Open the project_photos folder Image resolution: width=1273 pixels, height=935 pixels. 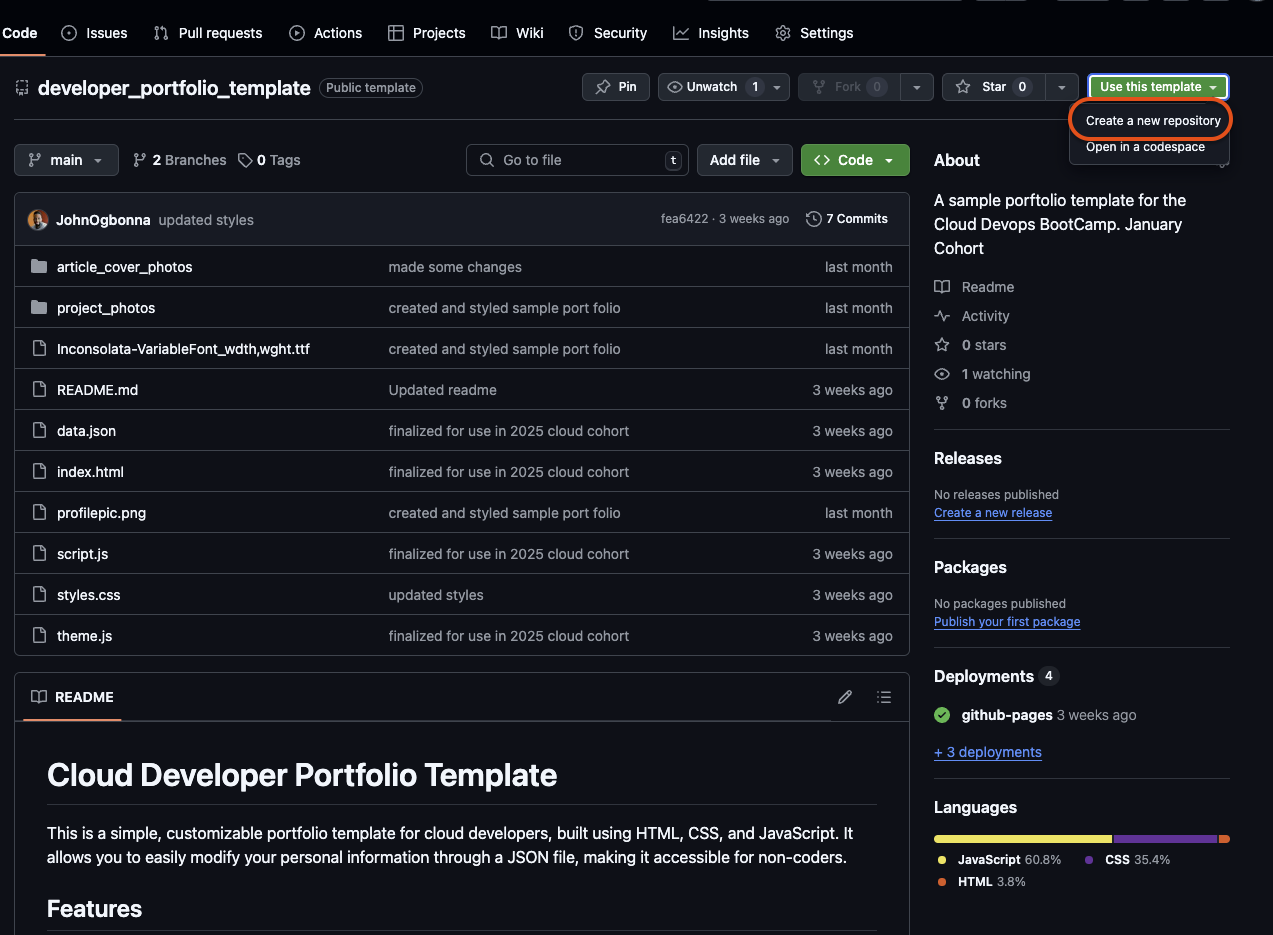pos(106,308)
